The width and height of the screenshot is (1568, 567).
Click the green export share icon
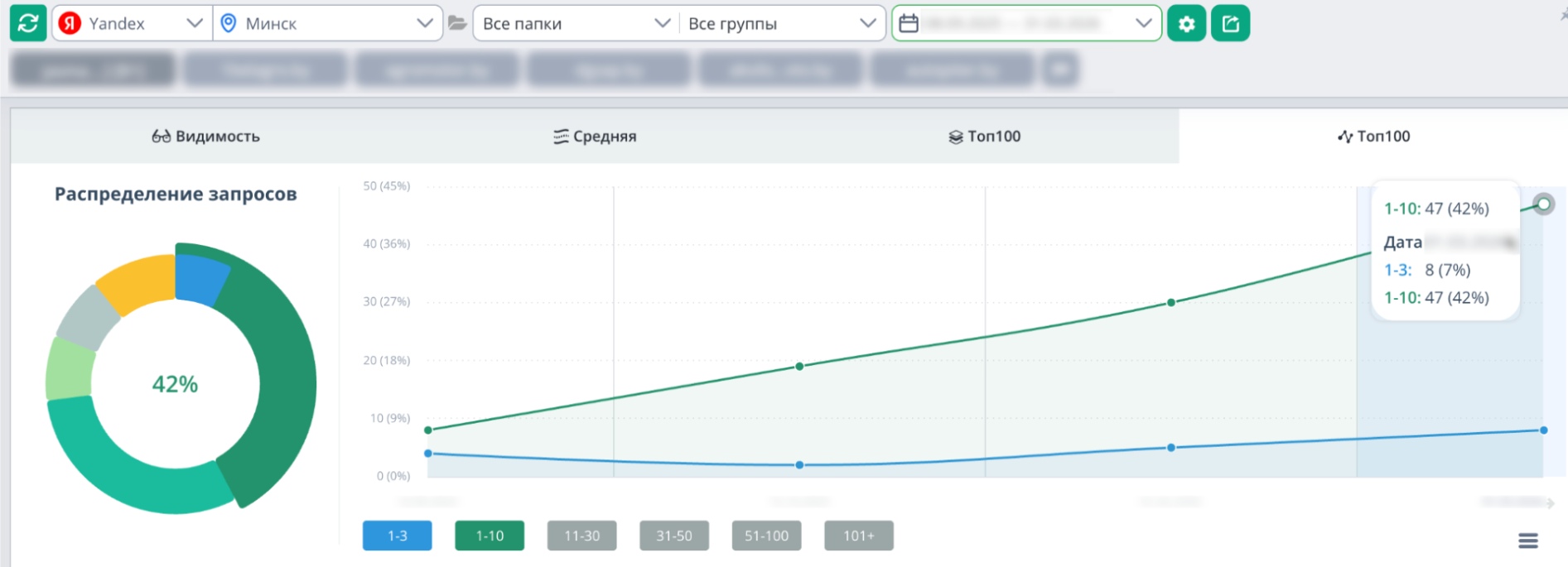tap(1230, 23)
